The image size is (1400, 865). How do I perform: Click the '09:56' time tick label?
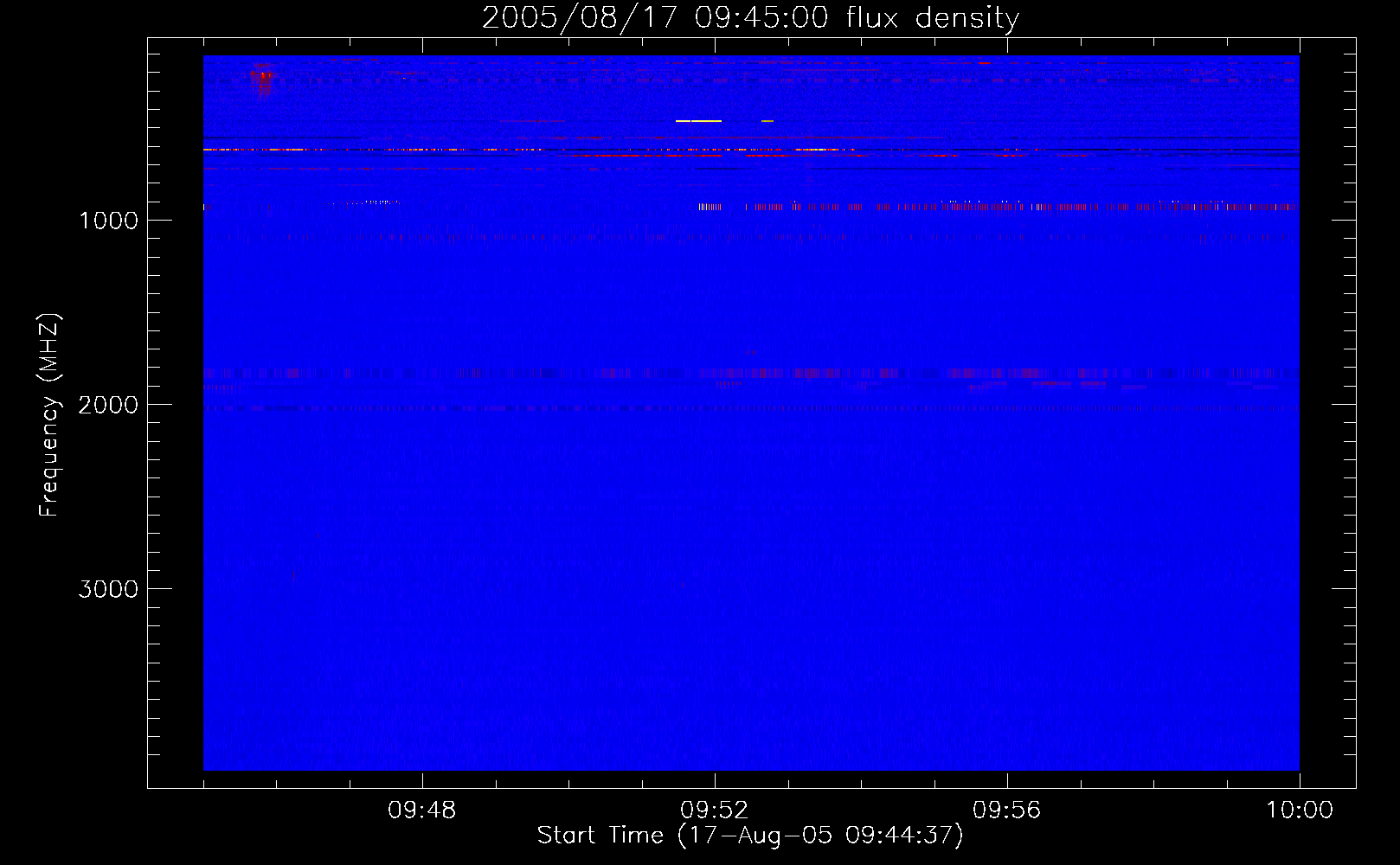tap(1007, 811)
